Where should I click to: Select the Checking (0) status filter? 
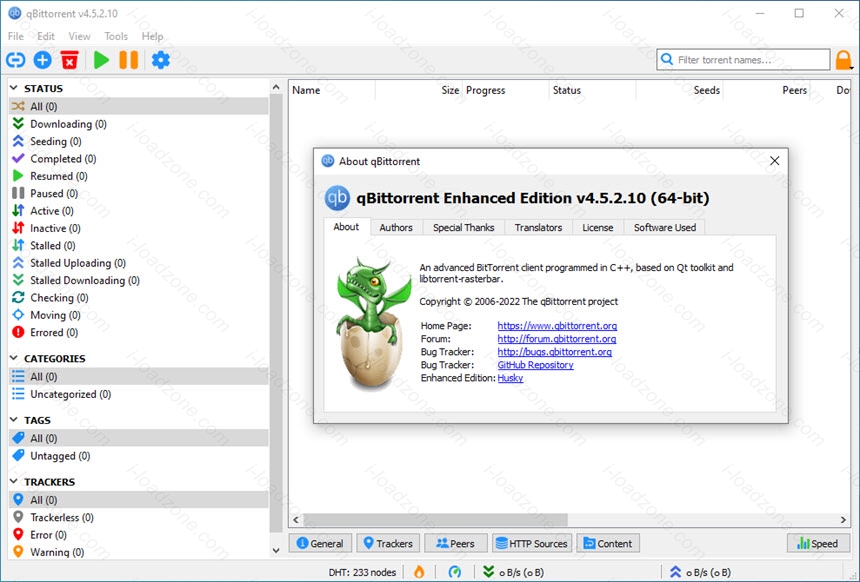click(x=139, y=297)
